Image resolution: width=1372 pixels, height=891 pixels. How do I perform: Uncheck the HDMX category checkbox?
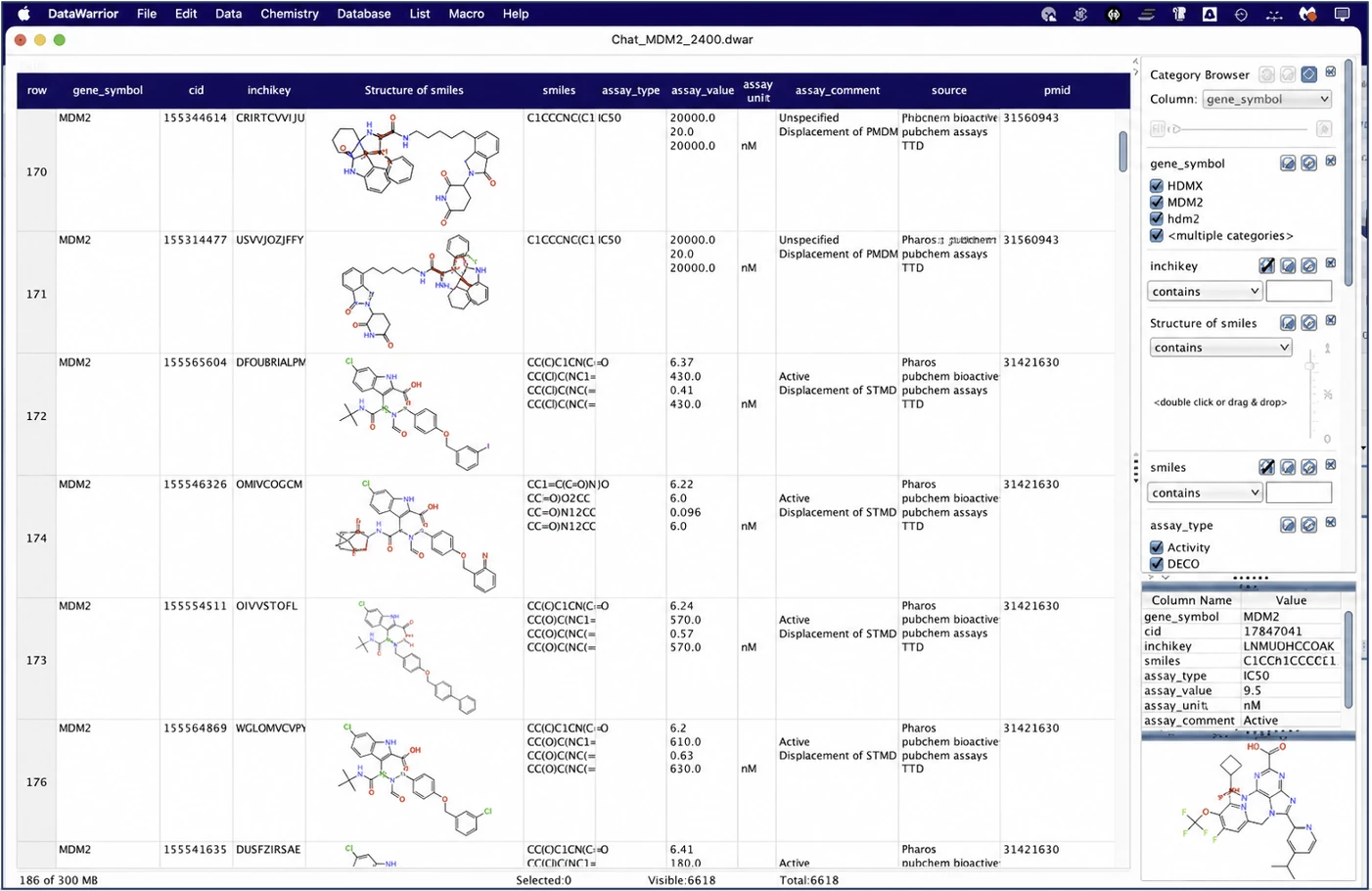1157,186
